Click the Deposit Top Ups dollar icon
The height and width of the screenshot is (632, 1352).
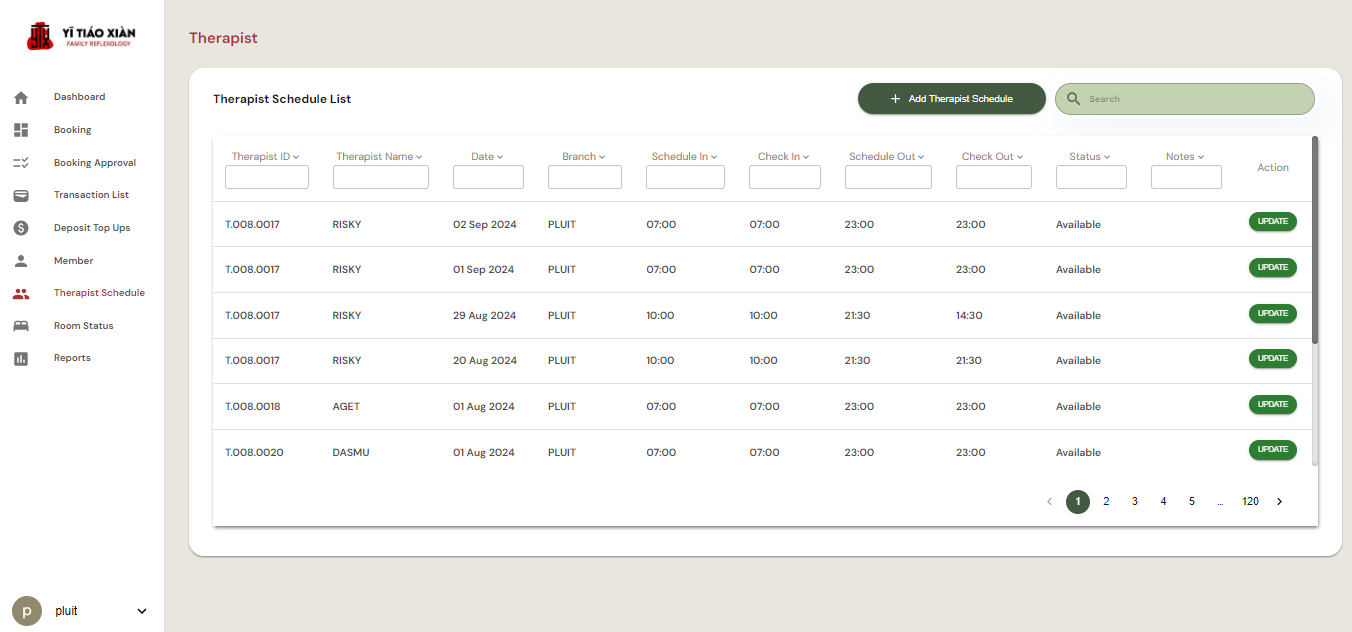[21, 228]
